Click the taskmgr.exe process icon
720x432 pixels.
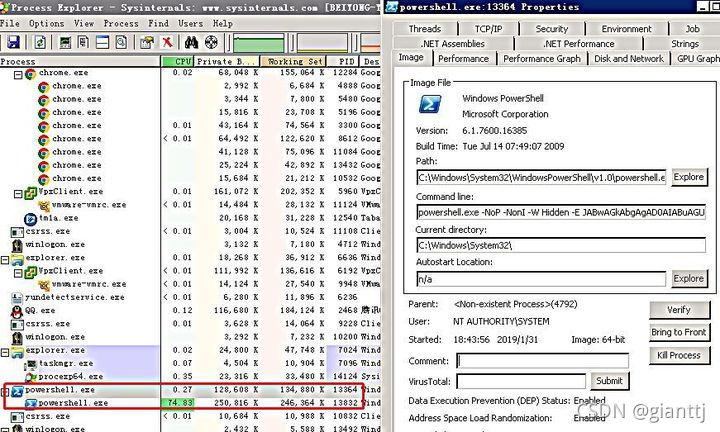pos(31,365)
